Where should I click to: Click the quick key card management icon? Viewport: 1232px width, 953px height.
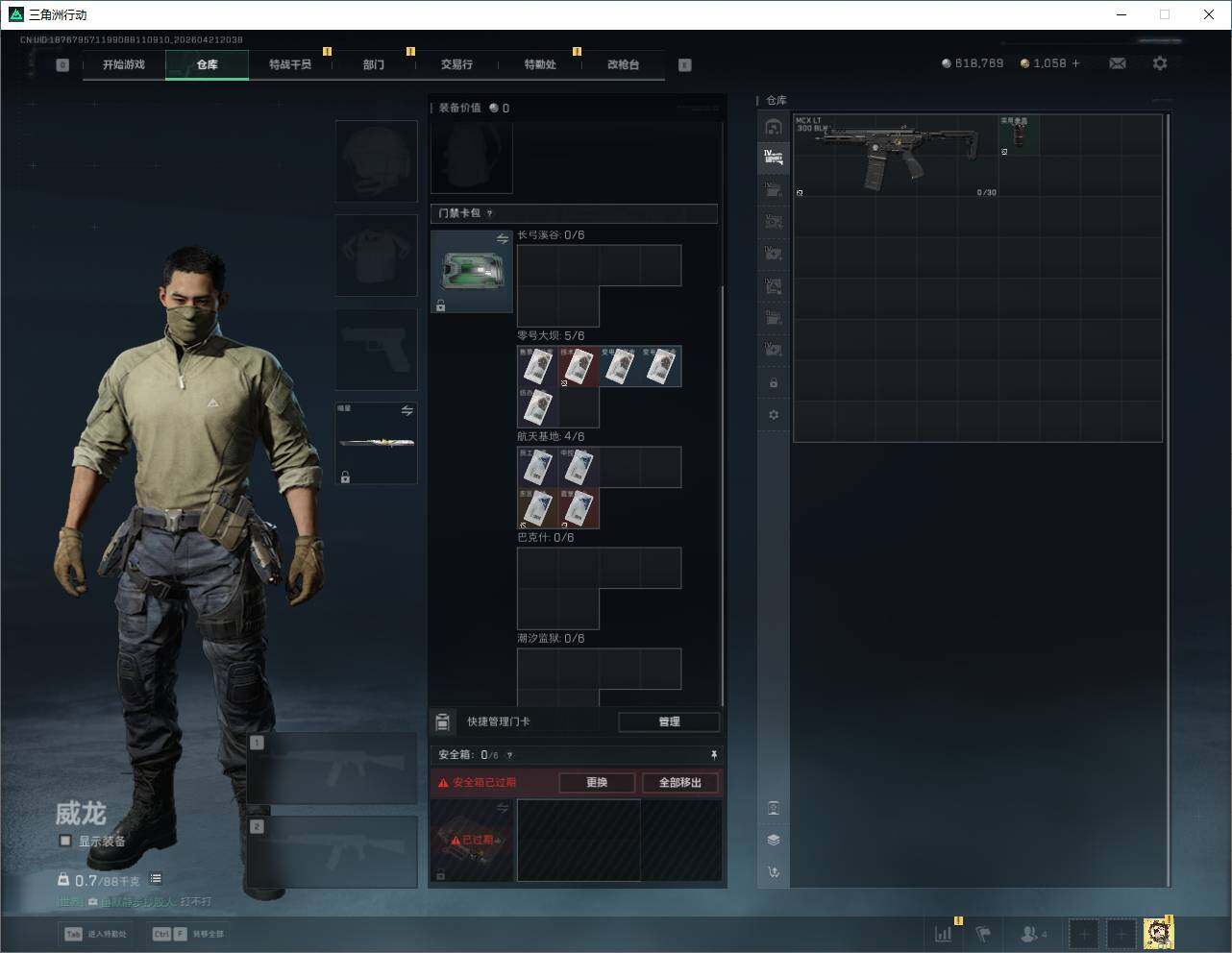(x=442, y=721)
